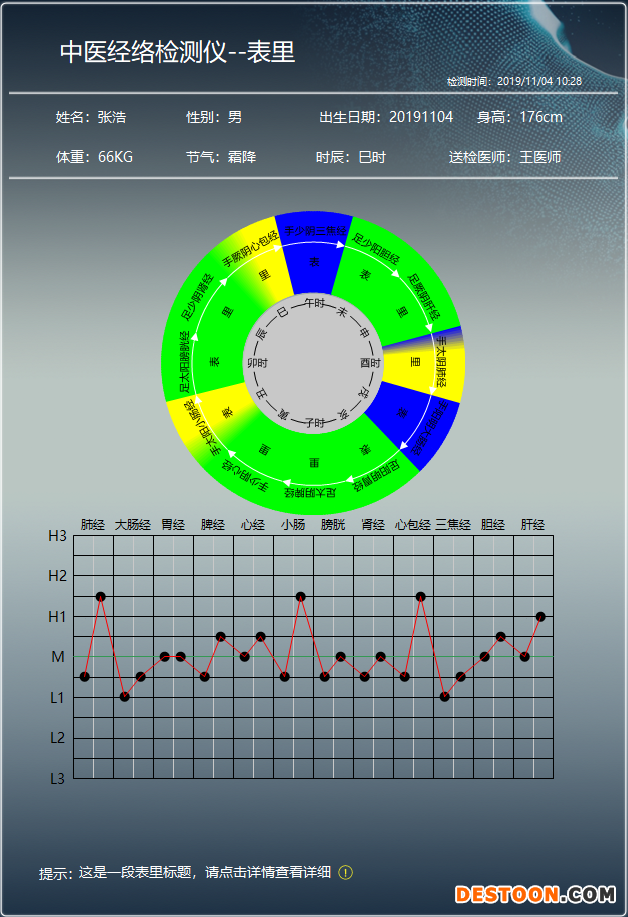Click the hint text about viewing details
Image resolution: width=628 pixels, height=917 pixels.
(x=185, y=873)
